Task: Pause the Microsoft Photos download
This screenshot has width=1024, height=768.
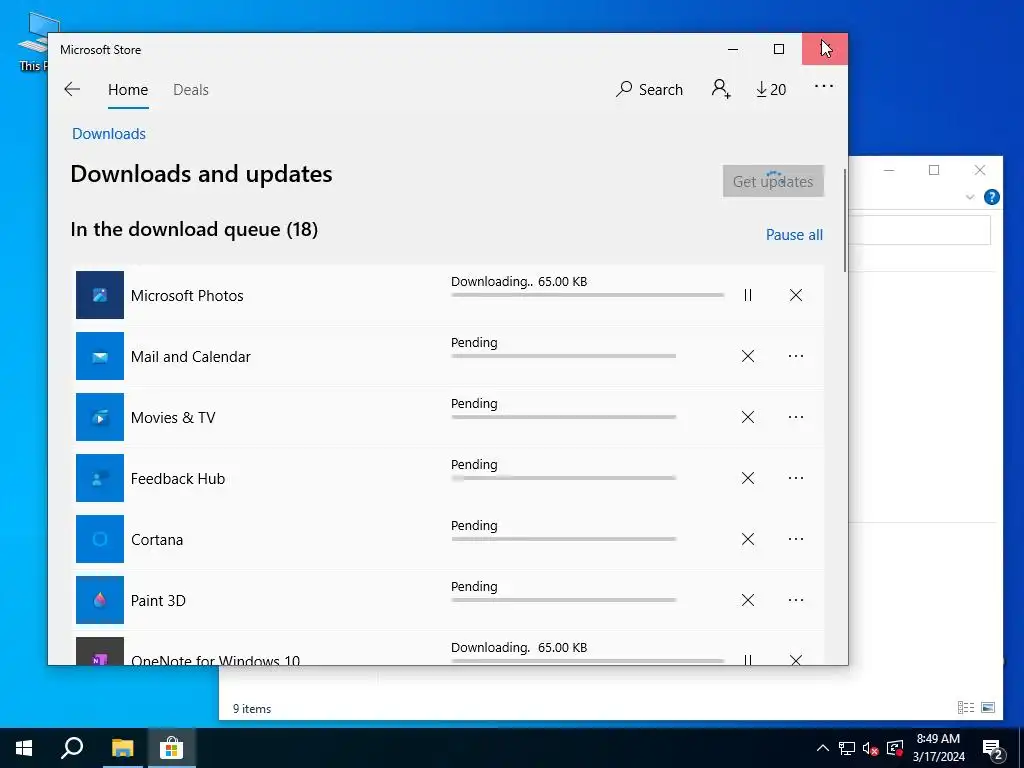Action: 748,295
